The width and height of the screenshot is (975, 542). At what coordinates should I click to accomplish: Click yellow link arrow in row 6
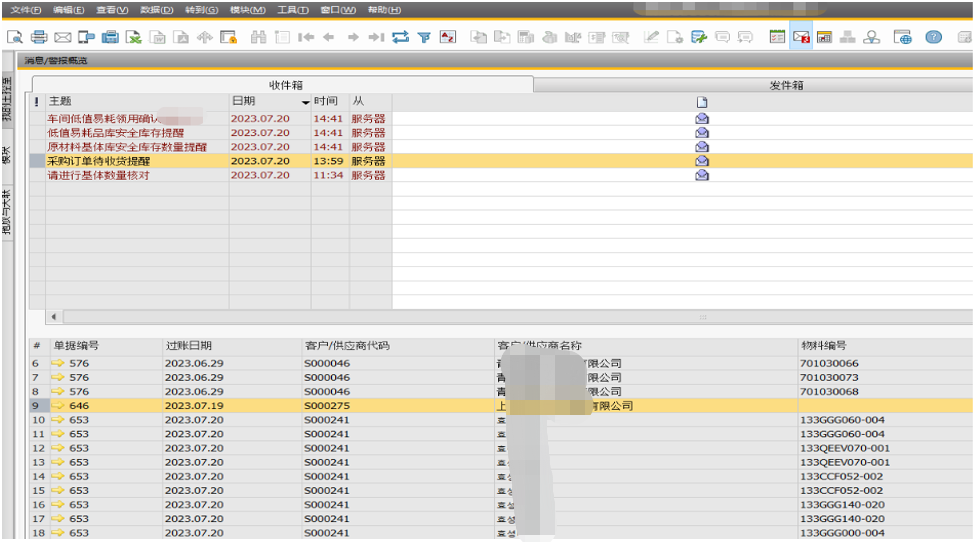57,364
